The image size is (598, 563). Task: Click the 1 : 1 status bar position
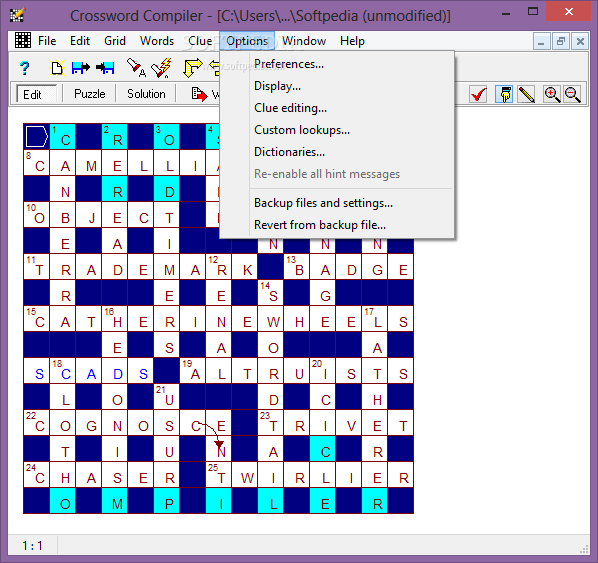32,546
